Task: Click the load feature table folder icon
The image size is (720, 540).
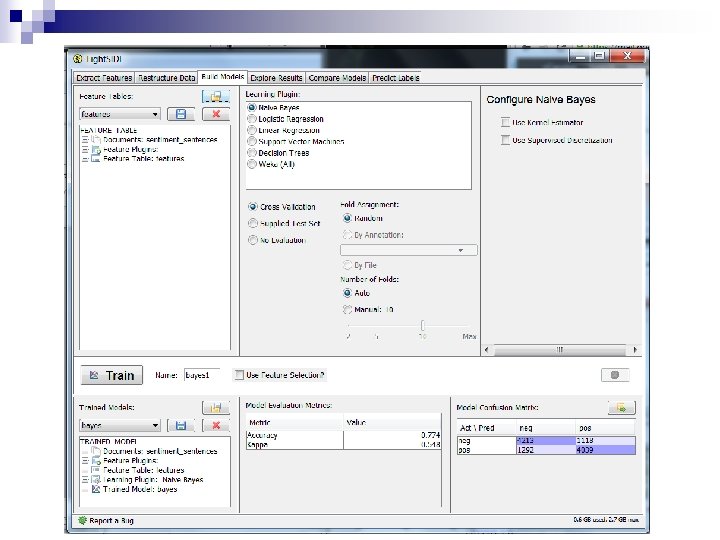Action: click(216, 96)
